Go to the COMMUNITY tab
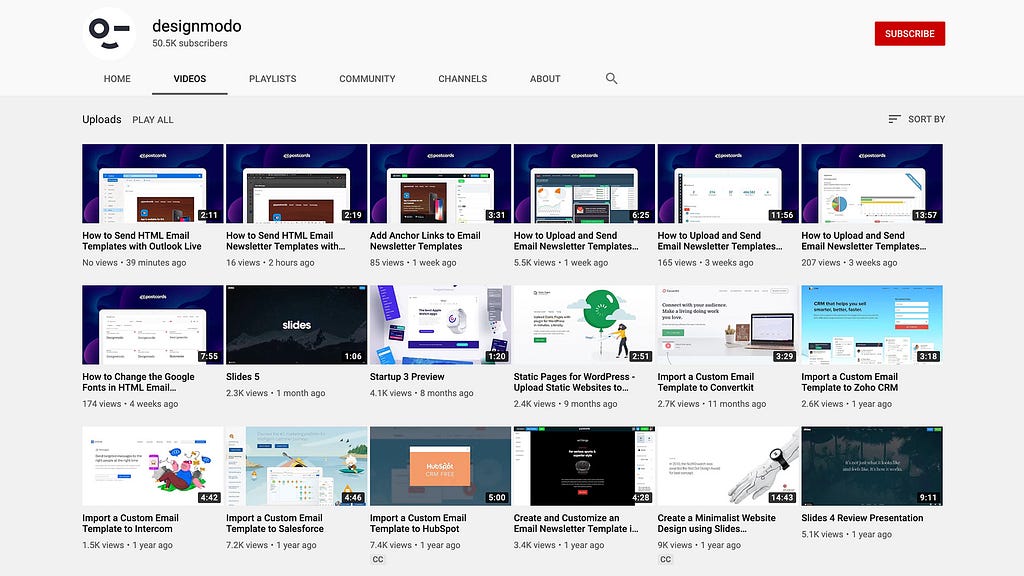The height and width of the screenshot is (576, 1024). point(367,78)
